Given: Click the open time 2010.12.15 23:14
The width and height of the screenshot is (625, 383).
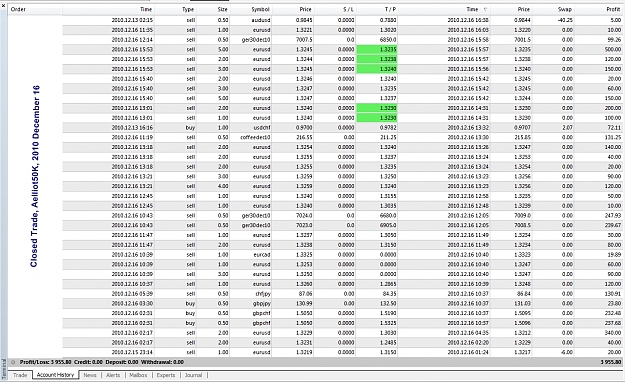Looking at the screenshot, I should click(132, 352).
